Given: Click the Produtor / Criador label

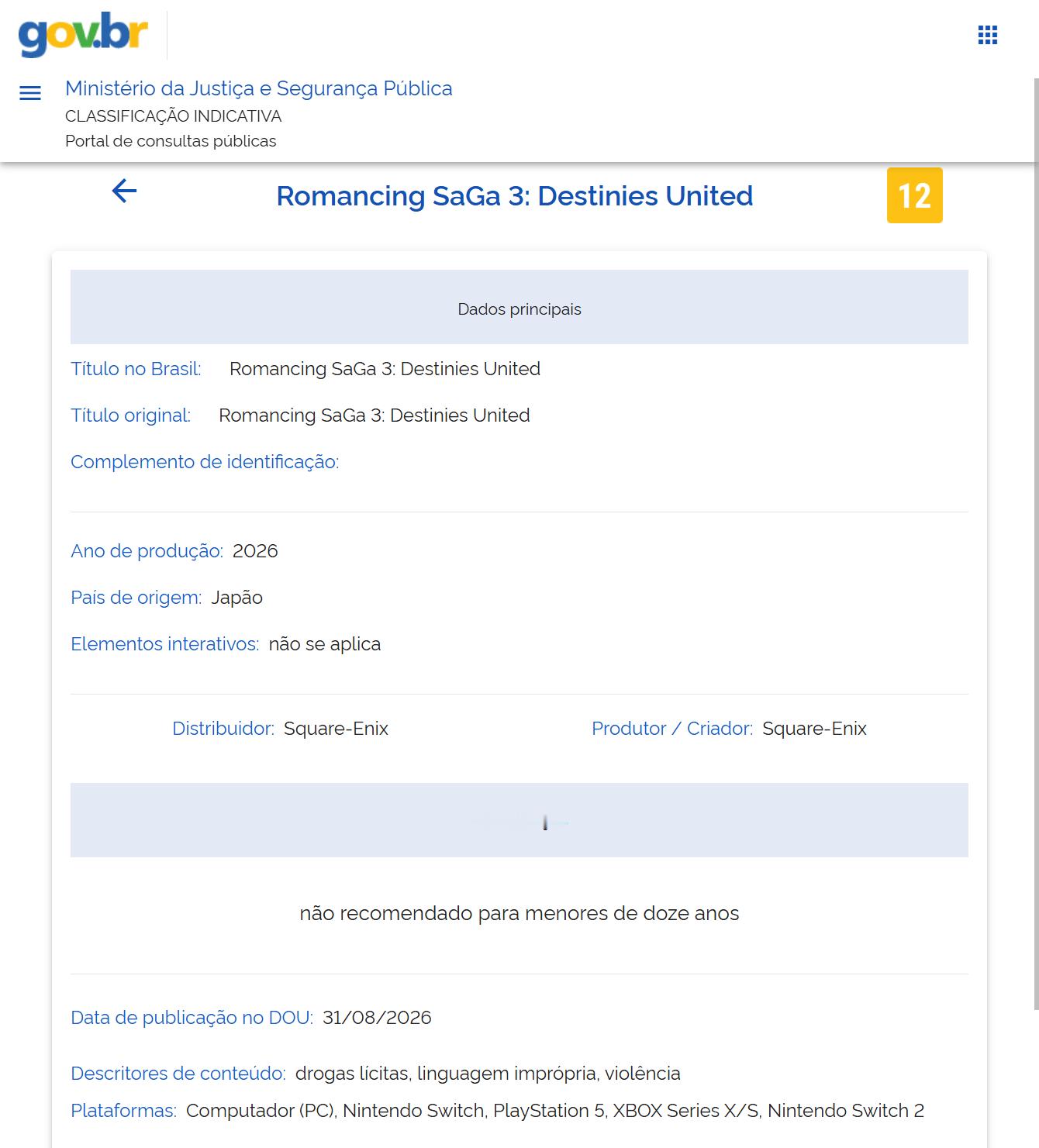Looking at the screenshot, I should pyautogui.click(x=672, y=729).
